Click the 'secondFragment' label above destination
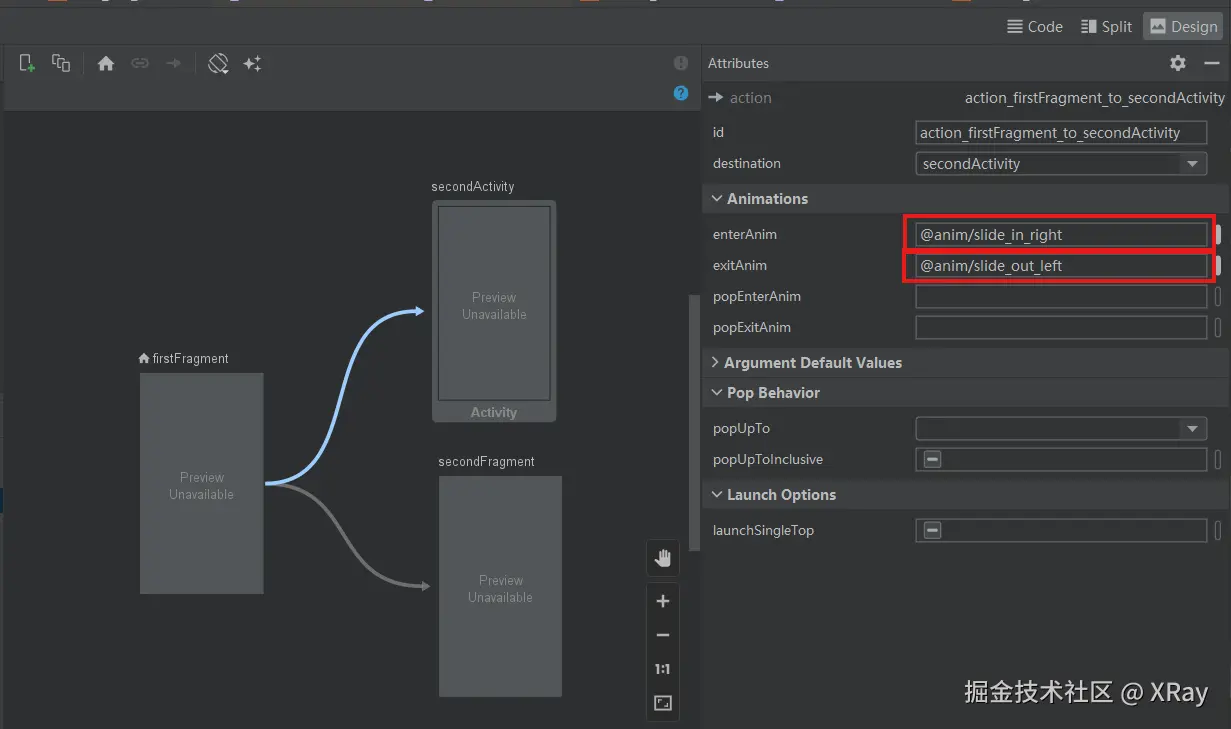The width and height of the screenshot is (1231, 729). click(x=486, y=462)
